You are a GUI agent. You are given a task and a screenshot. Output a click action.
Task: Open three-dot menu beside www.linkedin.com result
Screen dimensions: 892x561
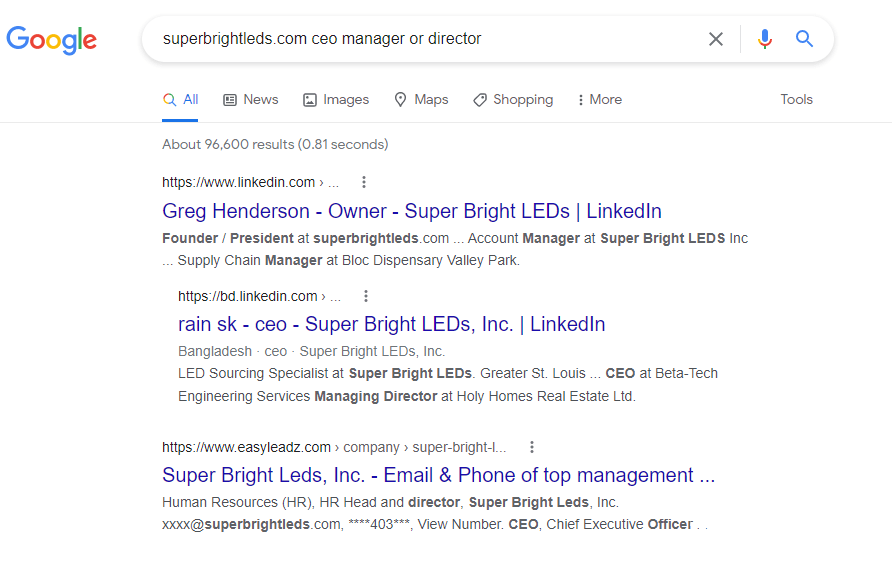point(364,182)
